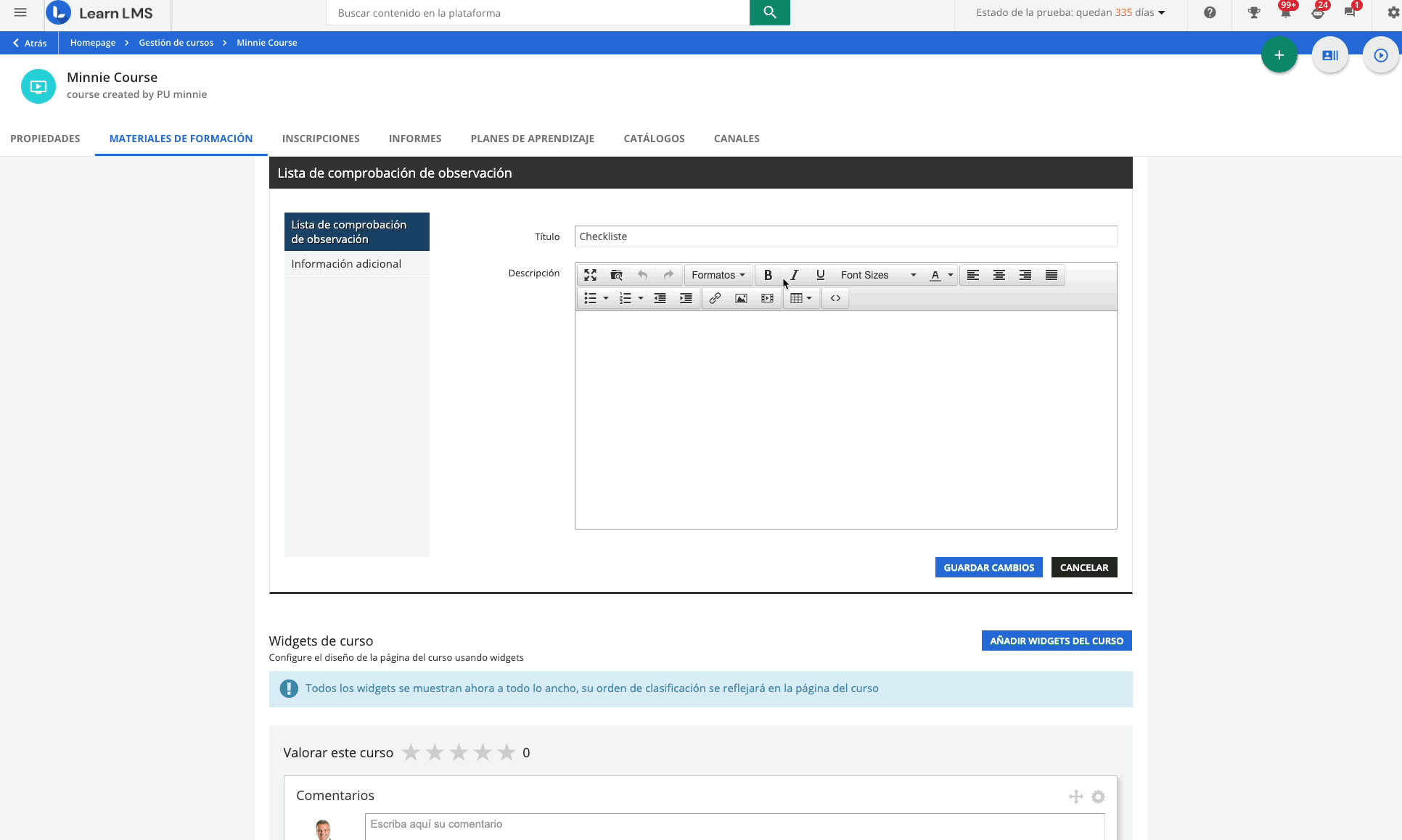Viewport: 1402px width, 840px height.
Task: Align text center
Action: click(x=999, y=275)
